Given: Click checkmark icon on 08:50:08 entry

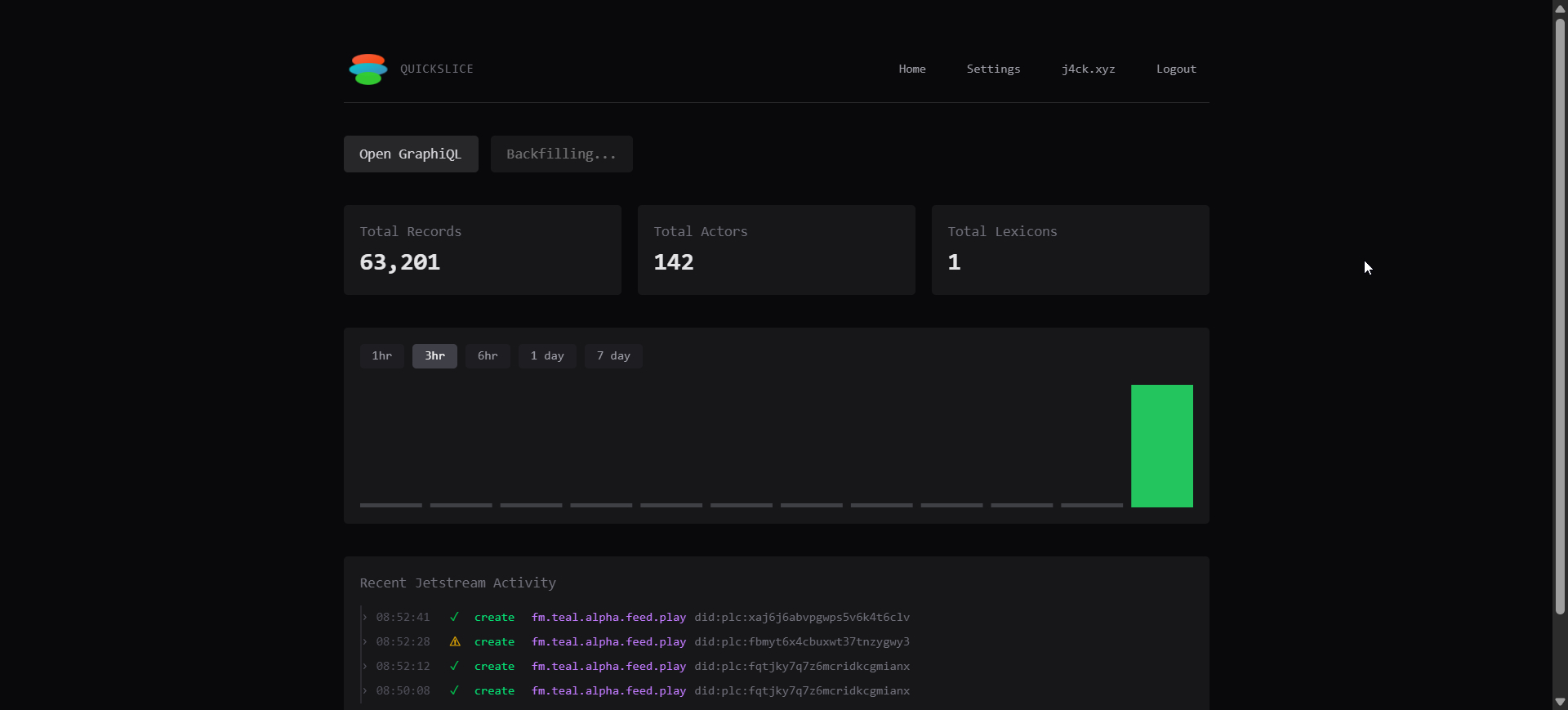Looking at the screenshot, I should [455, 690].
